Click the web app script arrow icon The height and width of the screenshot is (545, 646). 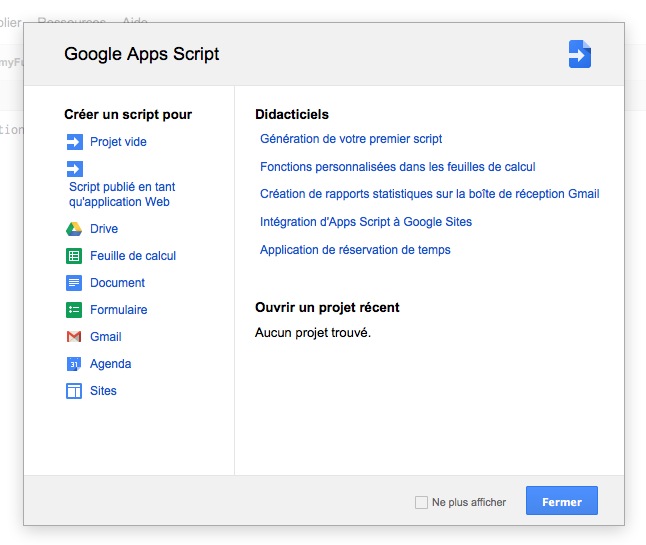(75, 168)
